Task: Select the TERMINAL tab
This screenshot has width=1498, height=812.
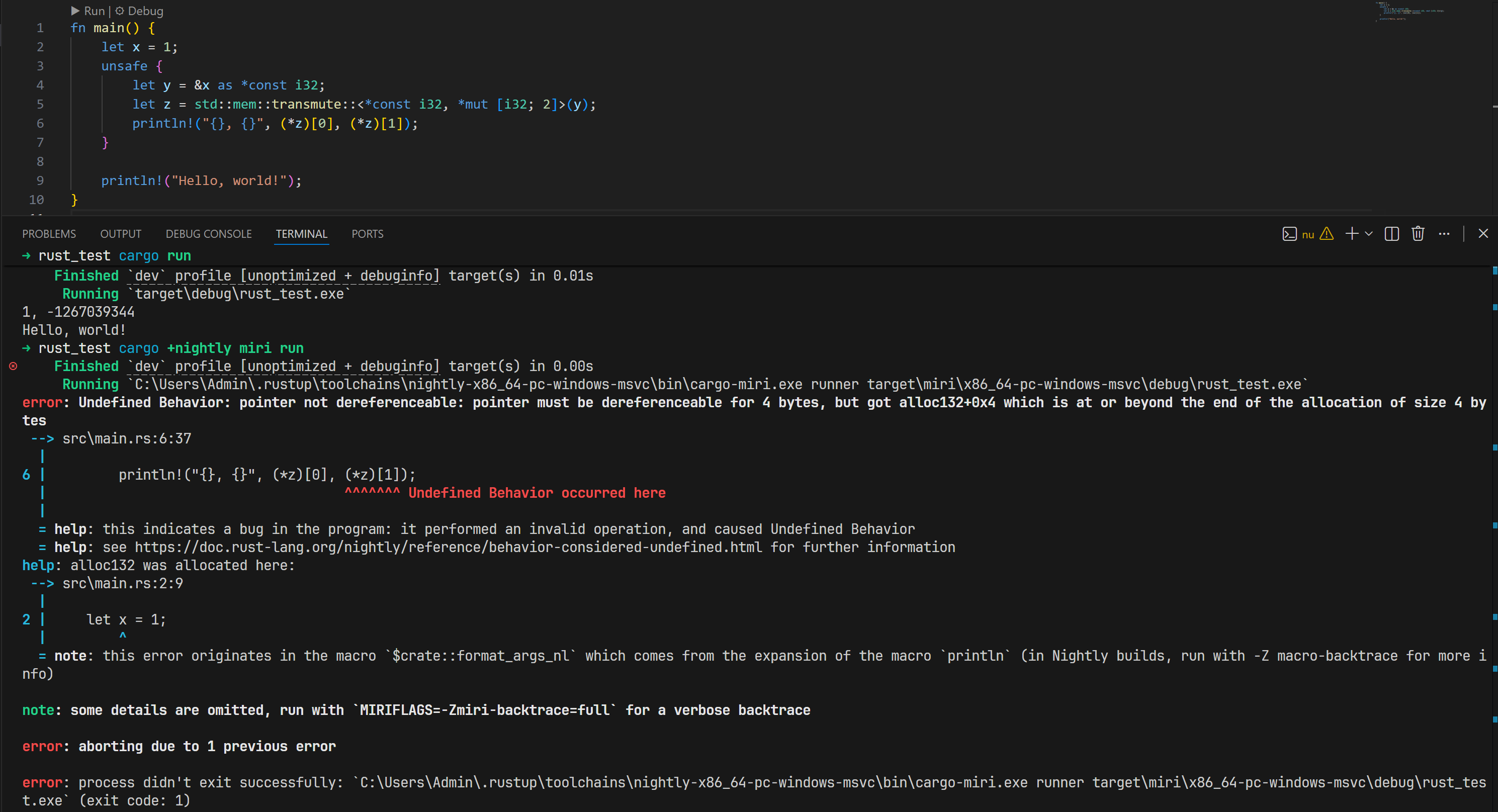Action: pos(301,234)
